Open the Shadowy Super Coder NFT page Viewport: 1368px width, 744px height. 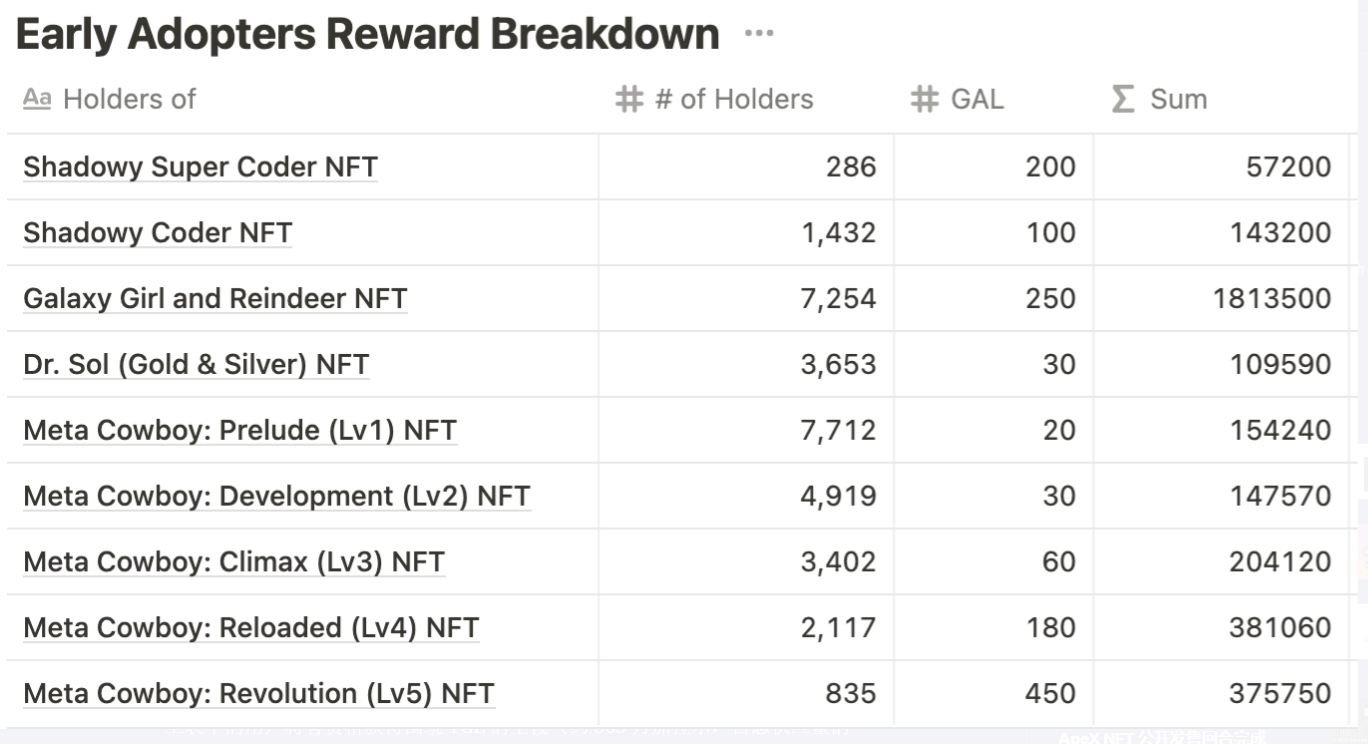tap(200, 167)
